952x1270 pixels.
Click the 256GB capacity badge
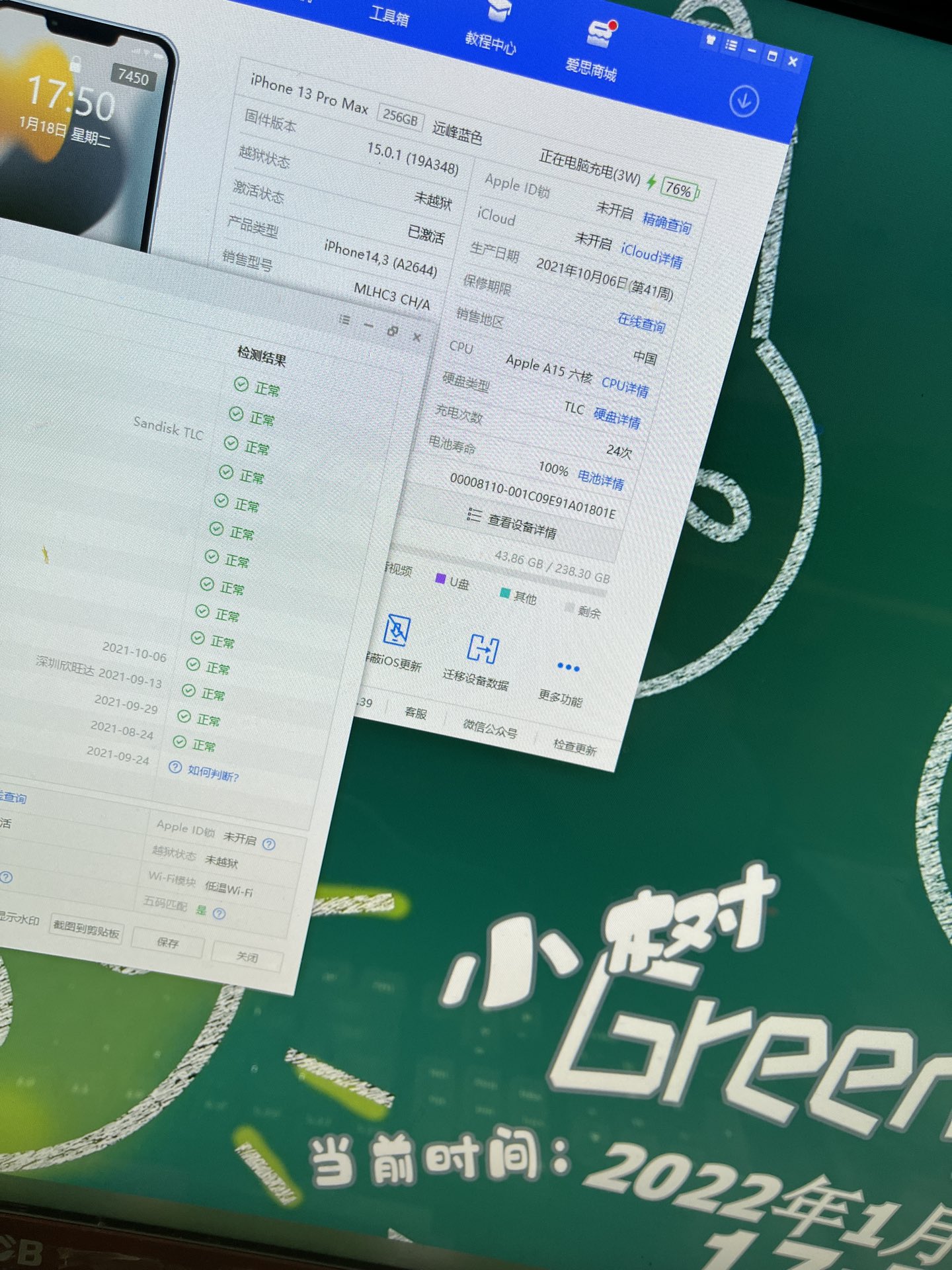[401, 117]
